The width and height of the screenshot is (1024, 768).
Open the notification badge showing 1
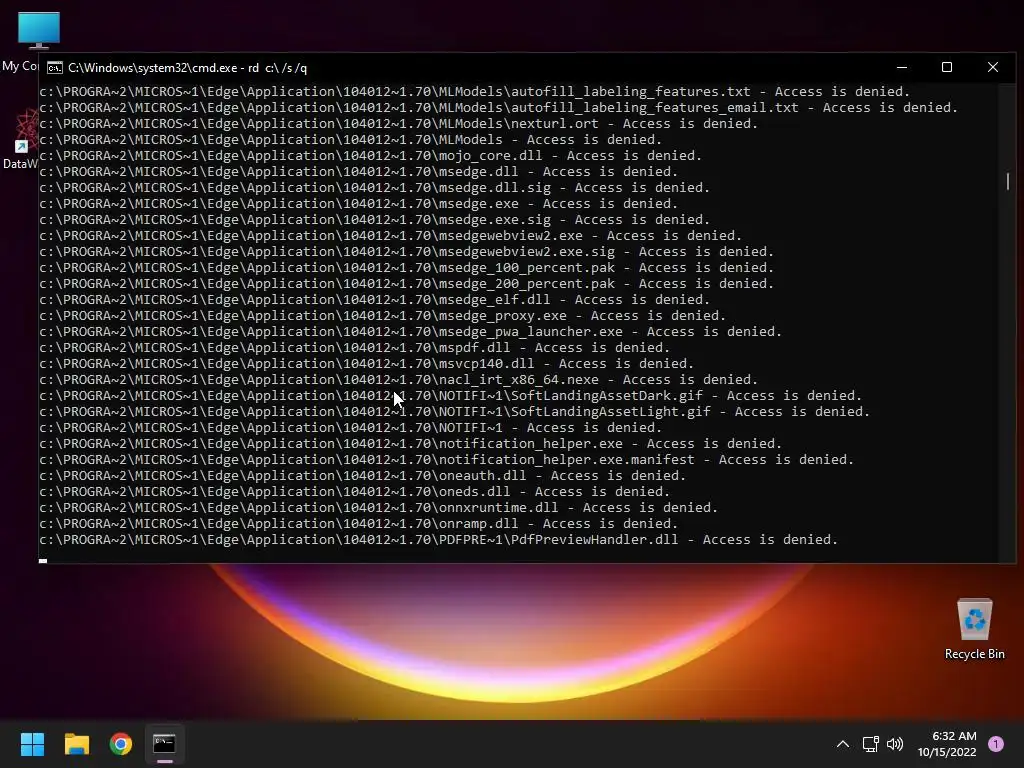pyautogui.click(x=996, y=744)
